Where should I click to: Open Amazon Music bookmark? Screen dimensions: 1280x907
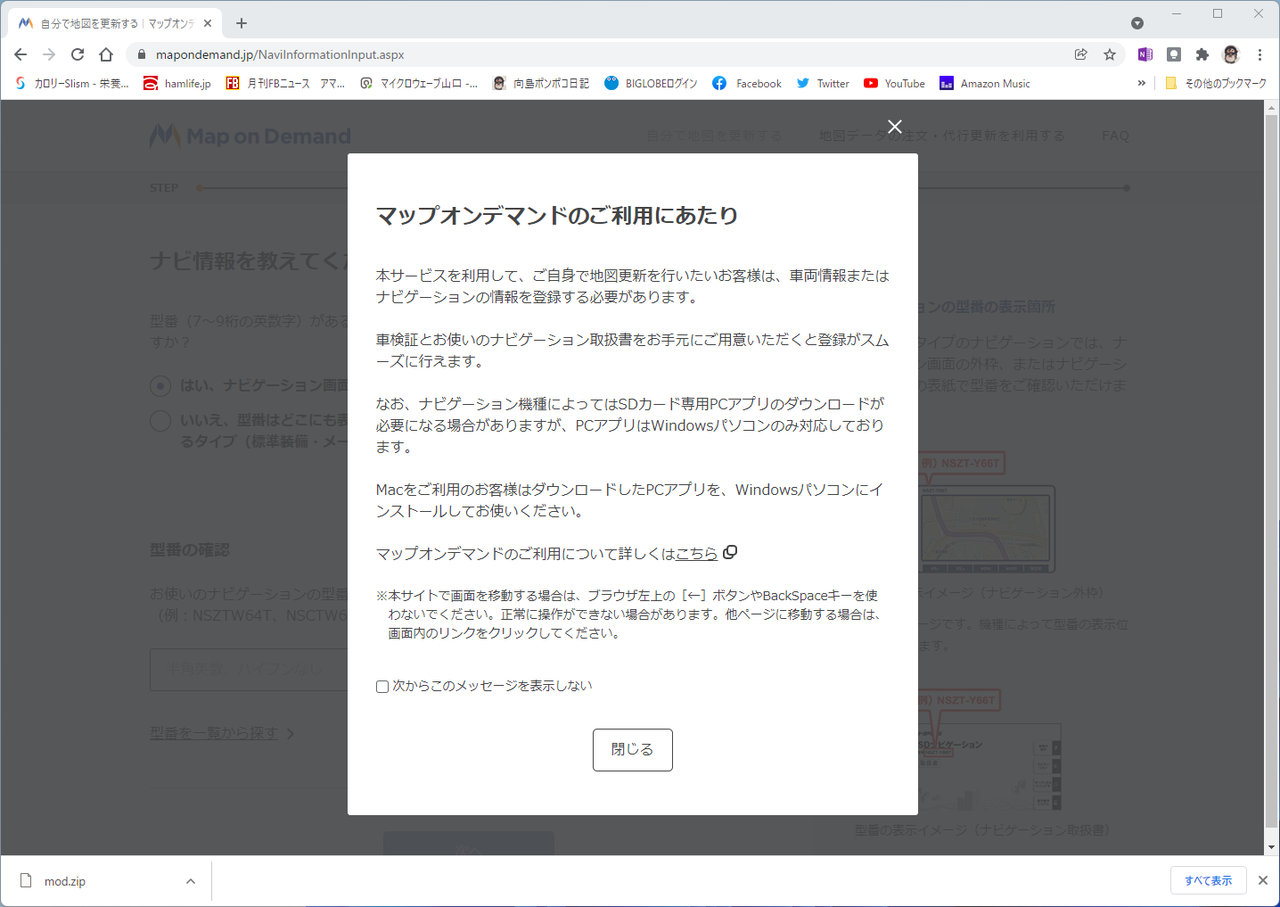(985, 84)
